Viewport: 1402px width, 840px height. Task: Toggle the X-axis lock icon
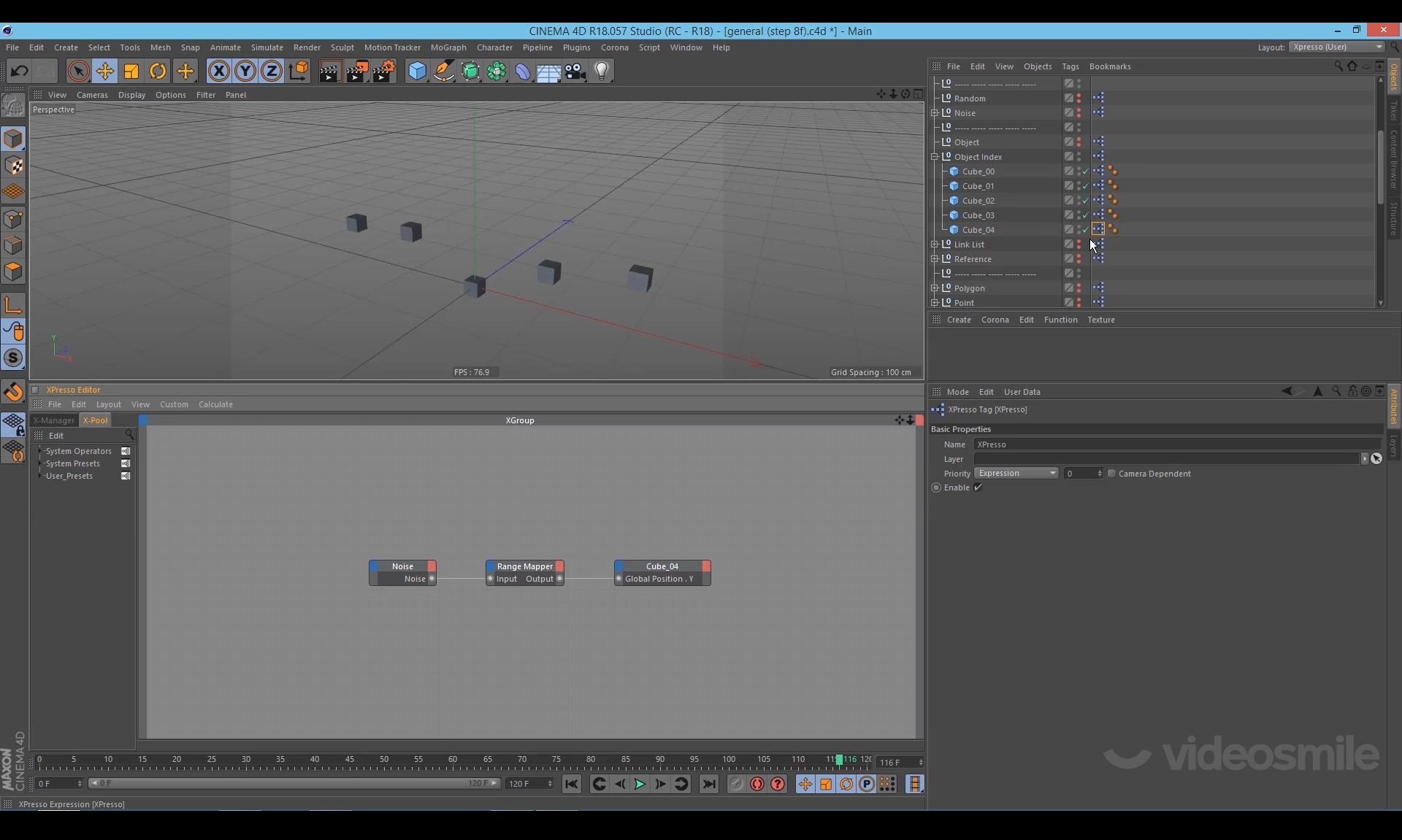218,71
